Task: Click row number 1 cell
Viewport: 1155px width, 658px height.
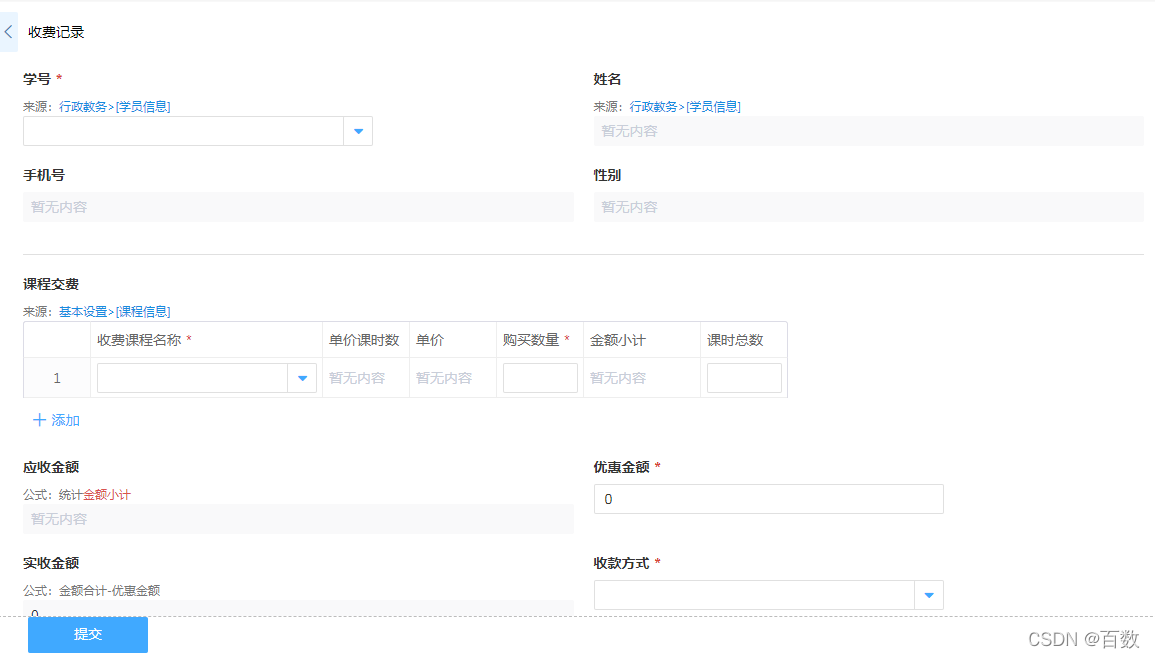Action: pos(57,378)
